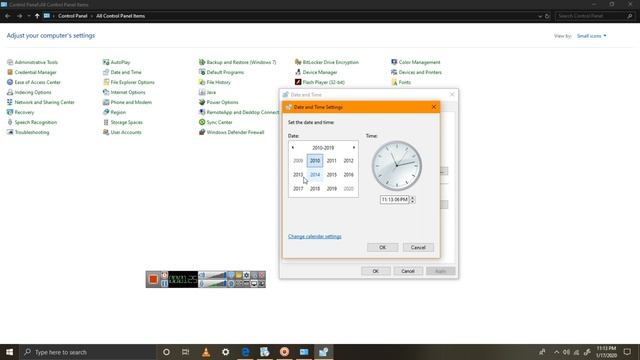Image resolution: width=640 pixels, height=360 pixels.
Task: Open Sync Center item
Action: click(216, 122)
